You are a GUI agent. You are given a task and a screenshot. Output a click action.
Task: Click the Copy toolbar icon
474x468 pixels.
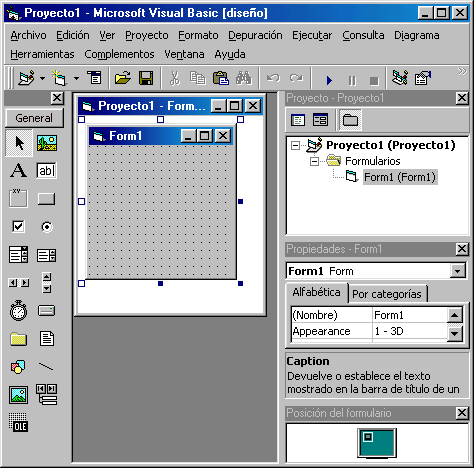click(x=197, y=78)
